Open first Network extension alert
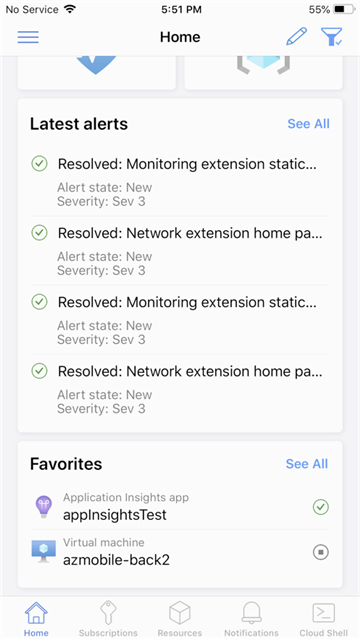This screenshot has height=639, width=360. (x=180, y=251)
